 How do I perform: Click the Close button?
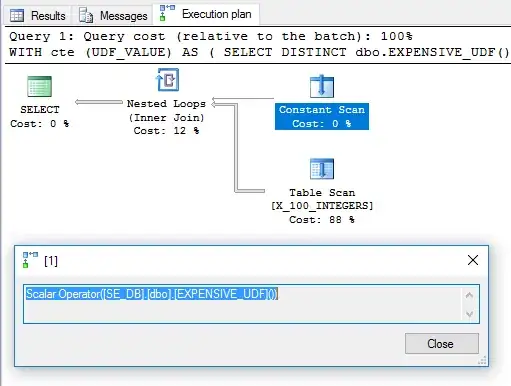click(x=442, y=344)
